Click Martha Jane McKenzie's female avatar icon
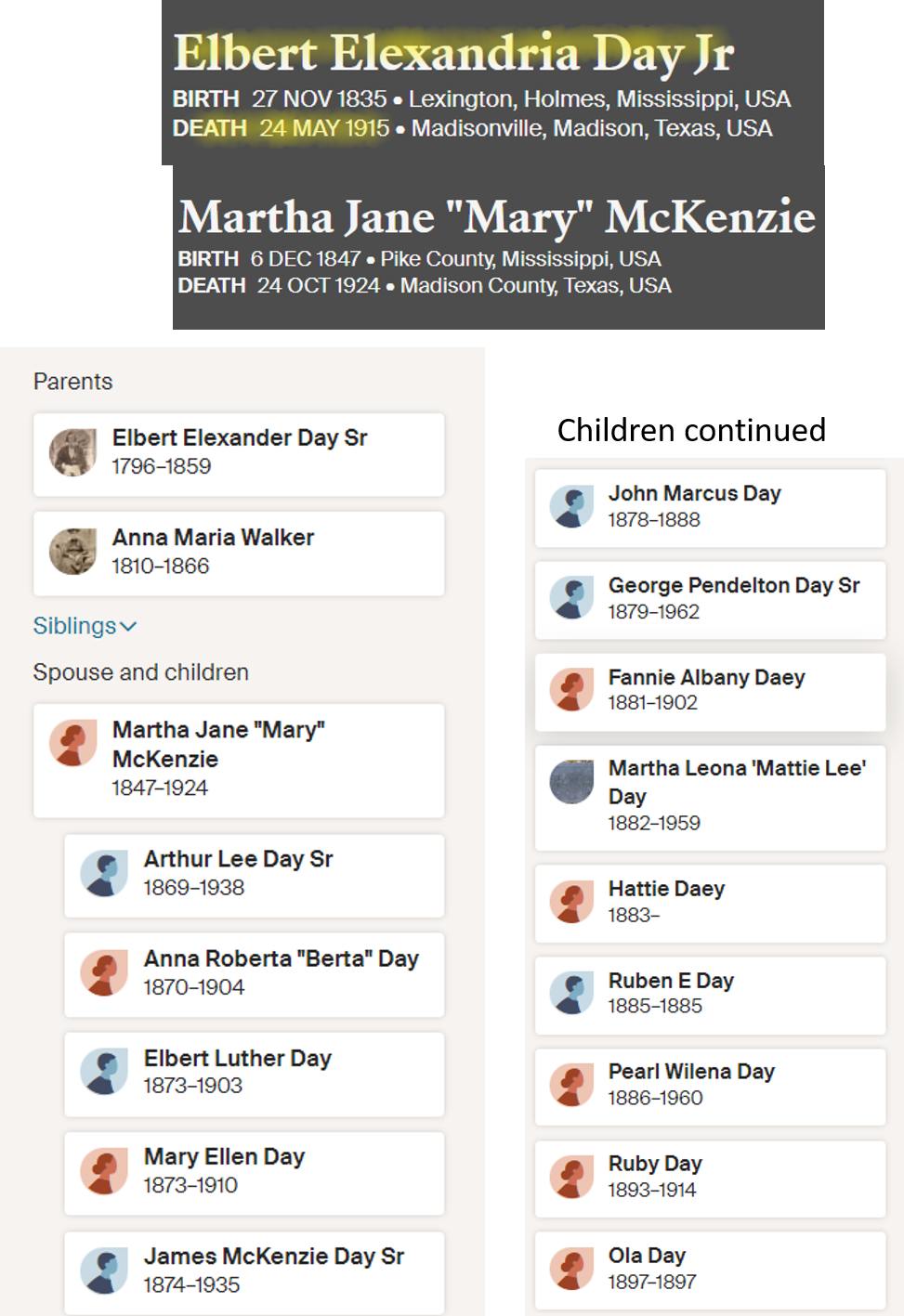Viewport: 904px width, 1316px height. click(x=72, y=743)
